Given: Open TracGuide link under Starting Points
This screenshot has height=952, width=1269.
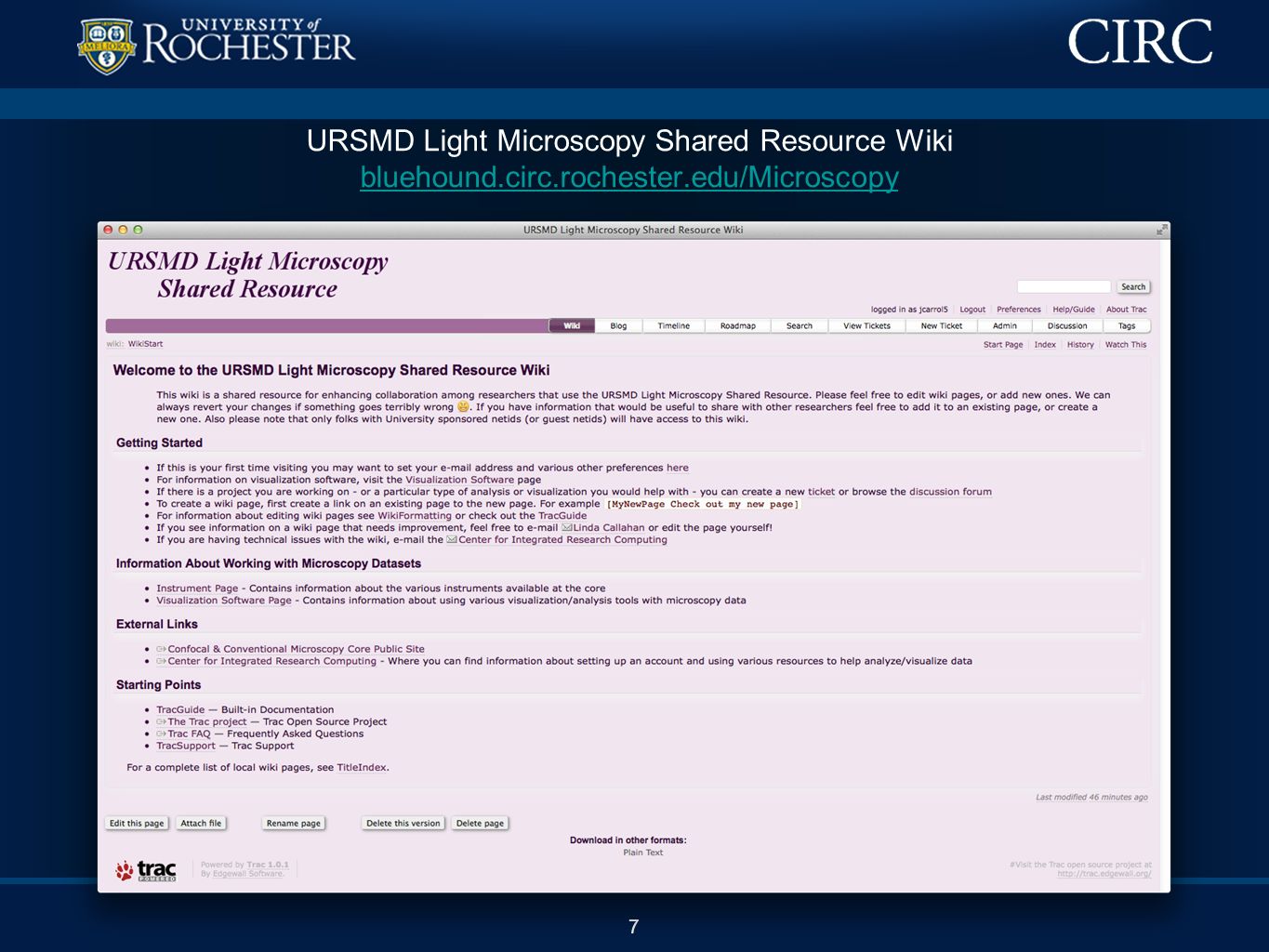Looking at the screenshot, I should coord(180,709).
